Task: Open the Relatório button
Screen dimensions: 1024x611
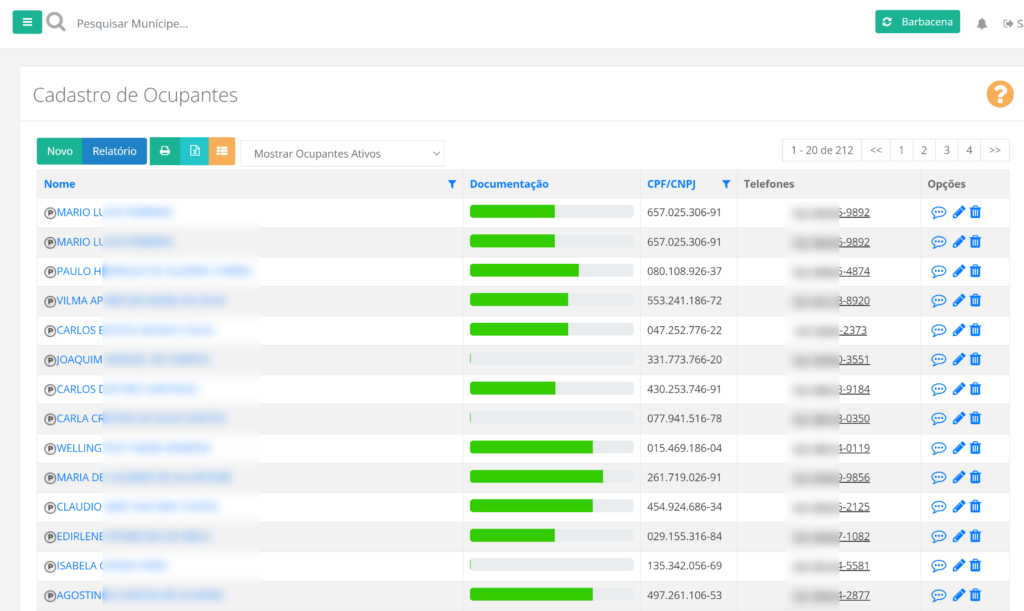Action: [x=114, y=151]
